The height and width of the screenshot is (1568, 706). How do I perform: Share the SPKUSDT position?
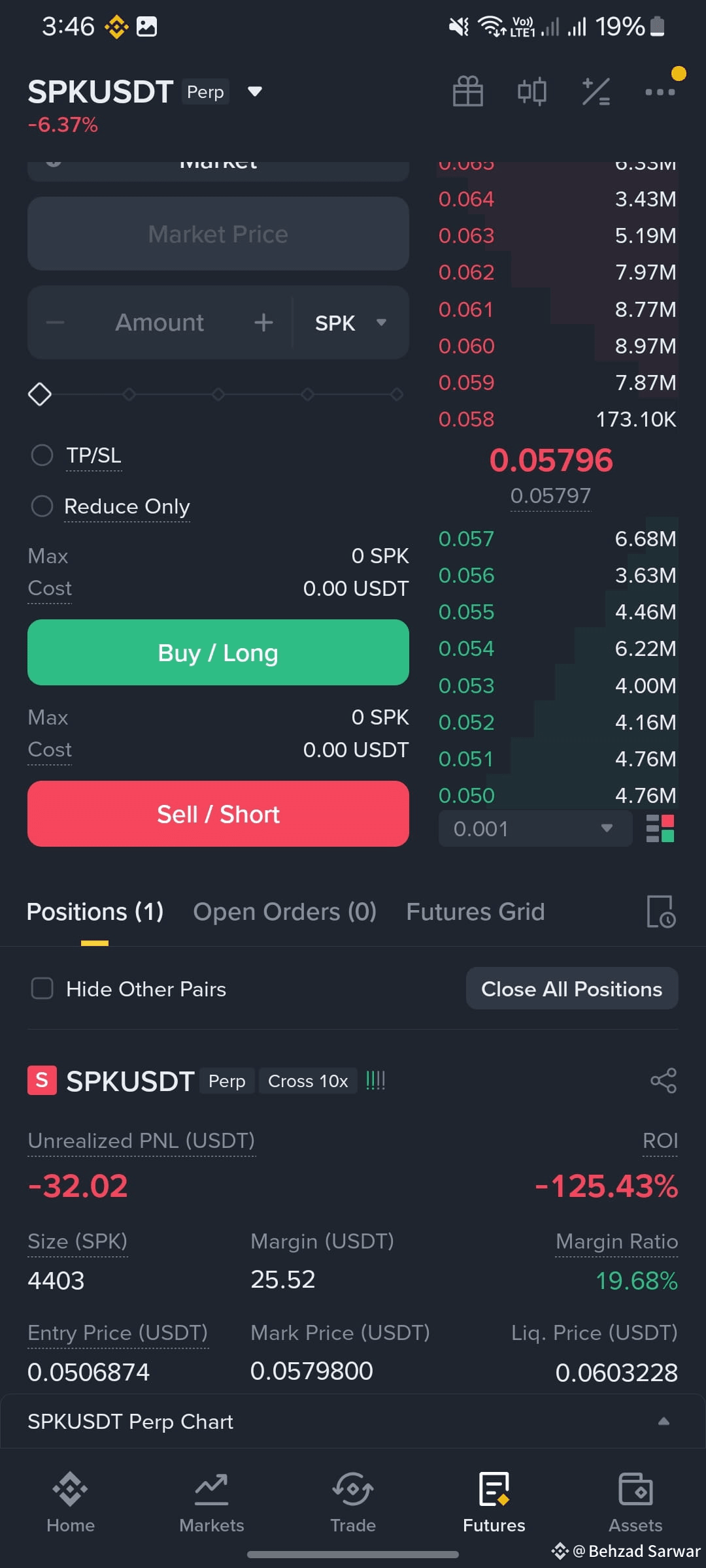664,1081
